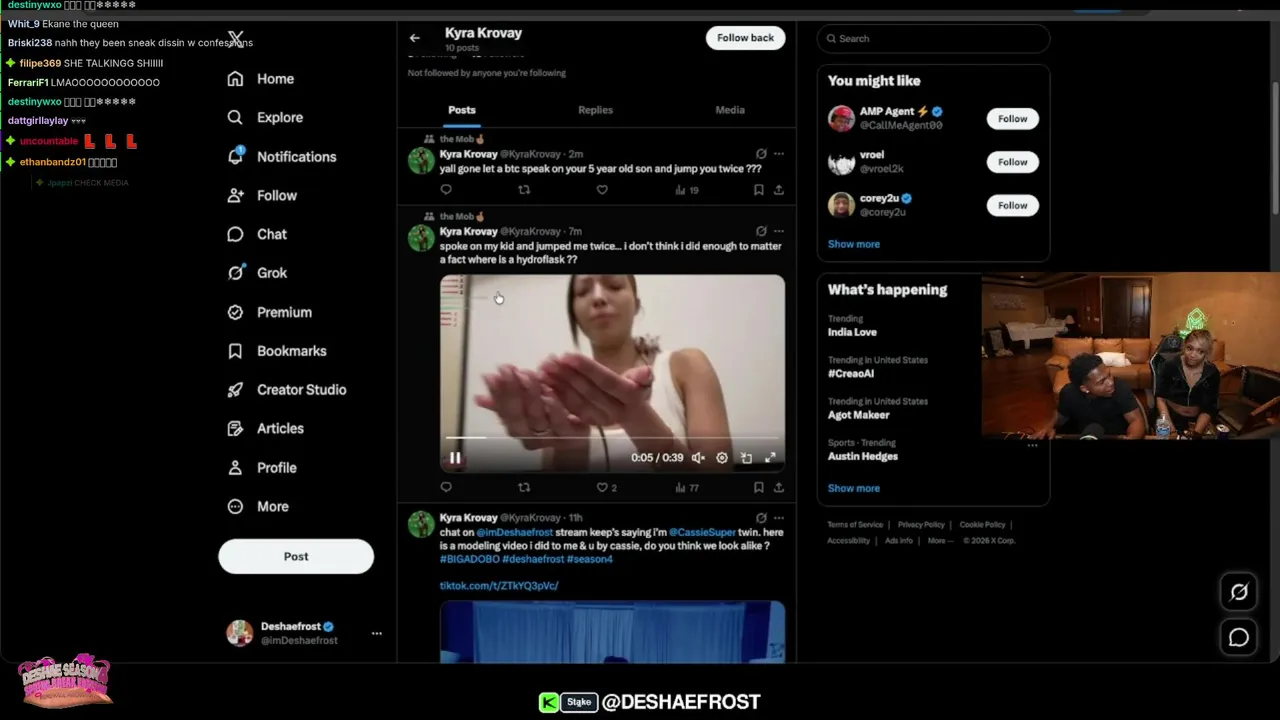Seek on the video progress bar
The width and height of the screenshot is (1280, 720).
(612, 438)
